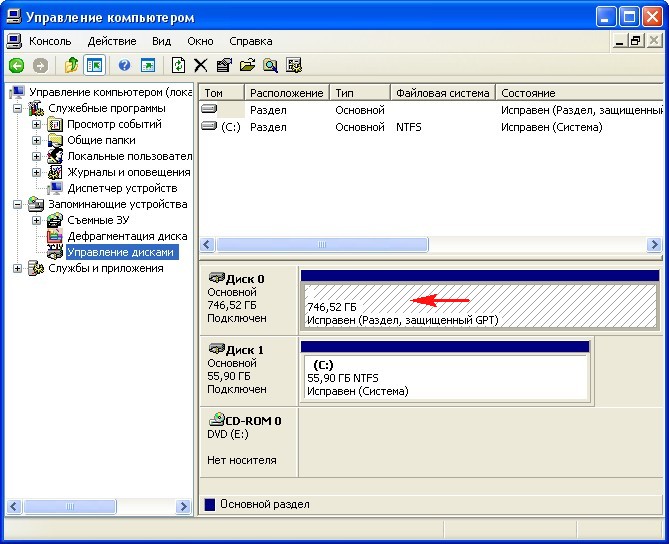Sort by the Том column header
Image resolution: width=669 pixels, height=544 pixels.
tap(222, 93)
